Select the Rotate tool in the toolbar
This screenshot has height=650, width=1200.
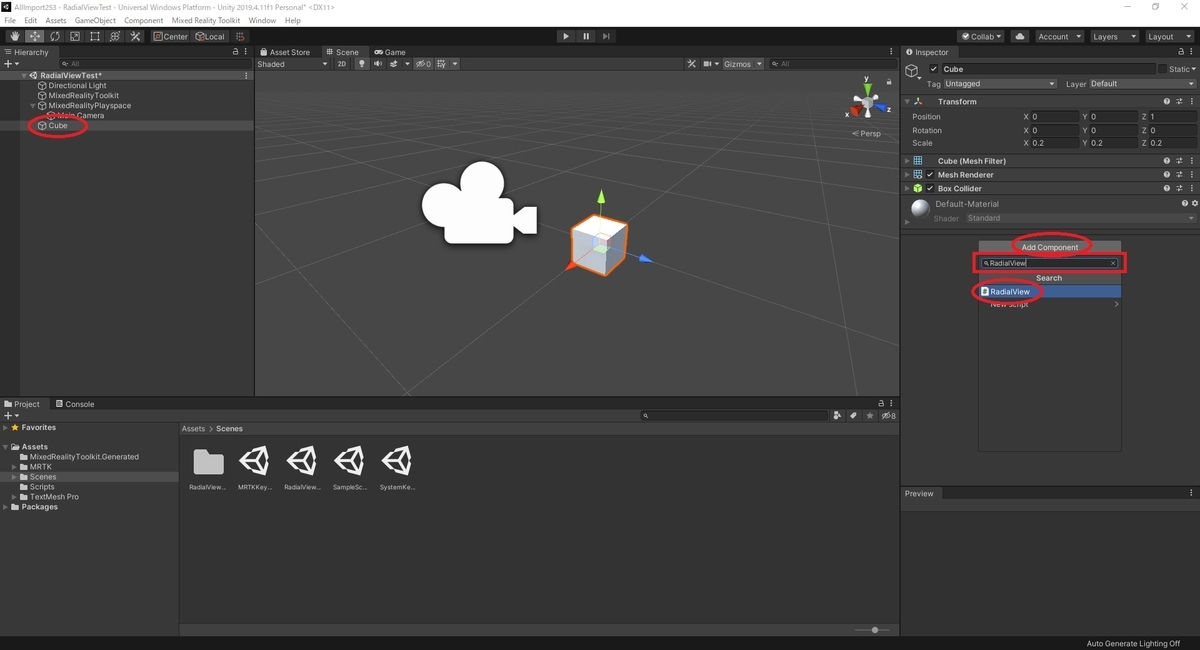(54, 36)
